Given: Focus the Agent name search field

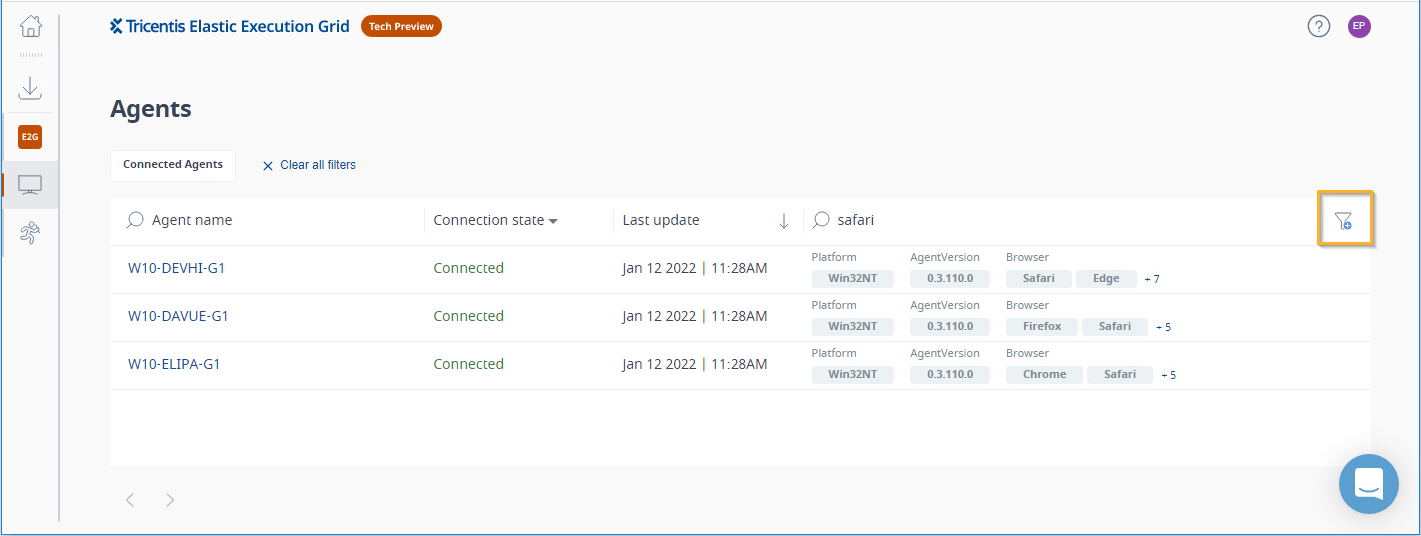Looking at the screenshot, I should (x=268, y=220).
